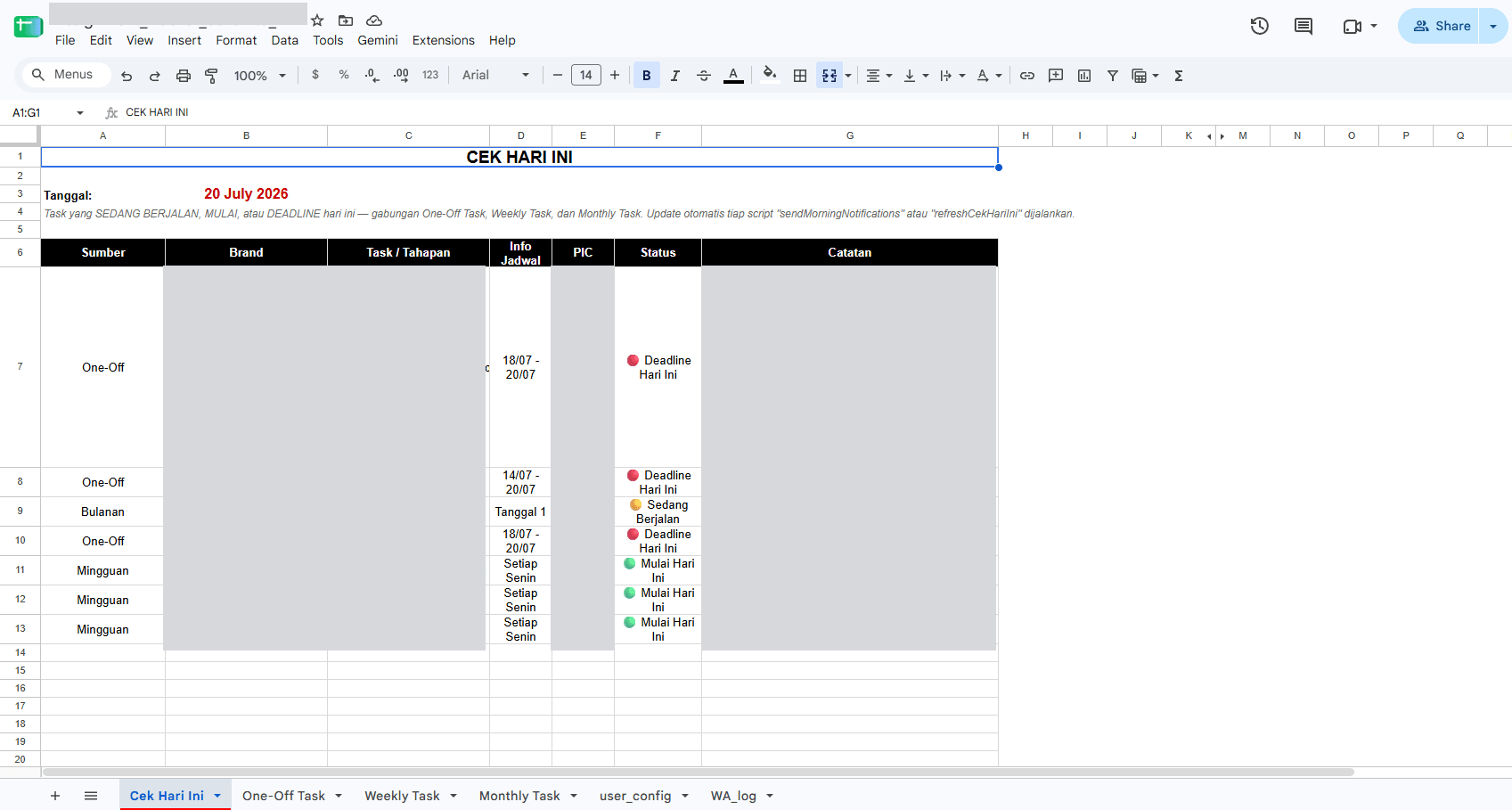Create a filter icon
The width and height of the screenshot is (1512, 810).
coord(1113,76)
